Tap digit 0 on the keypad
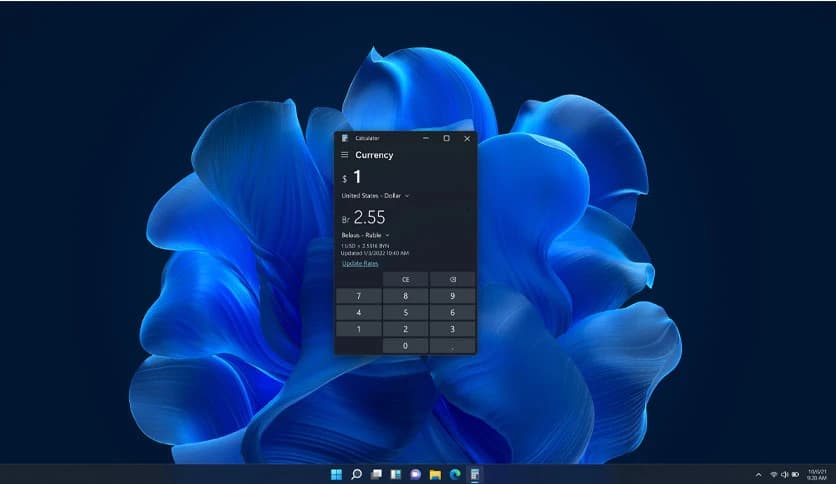This screenshot has width=836, height=484. tap(405, 345)
